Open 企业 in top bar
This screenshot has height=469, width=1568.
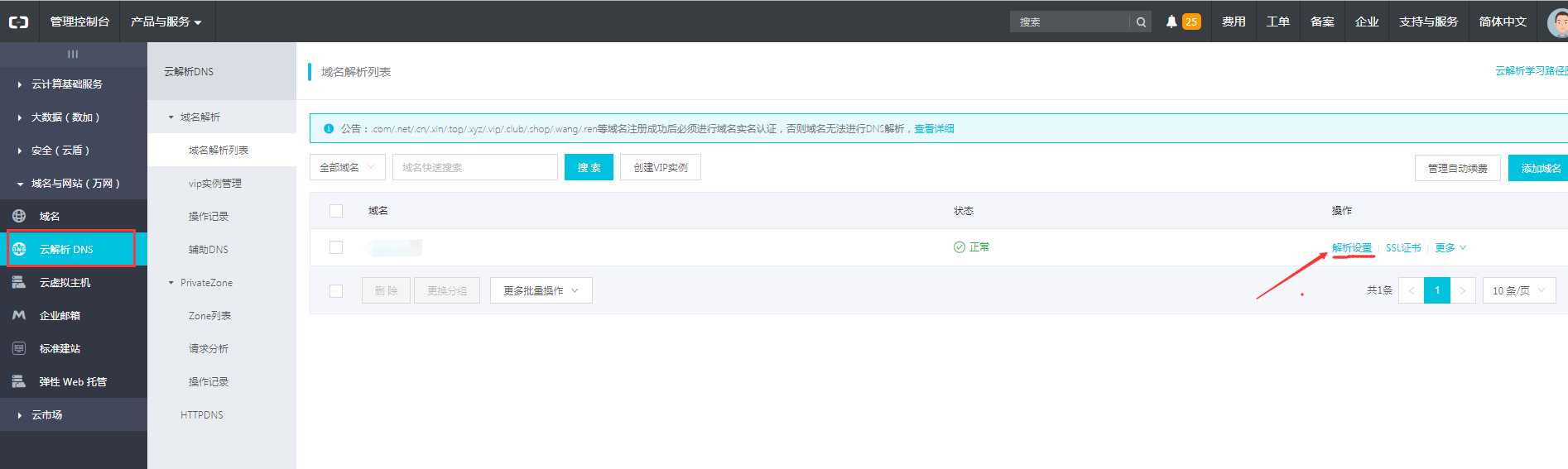click(x=1367, y=22)
